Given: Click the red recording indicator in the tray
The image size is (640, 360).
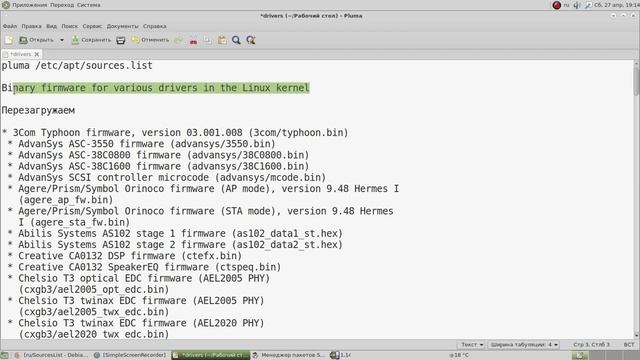Looking at the screenshot, I should (x=557, y=5).
